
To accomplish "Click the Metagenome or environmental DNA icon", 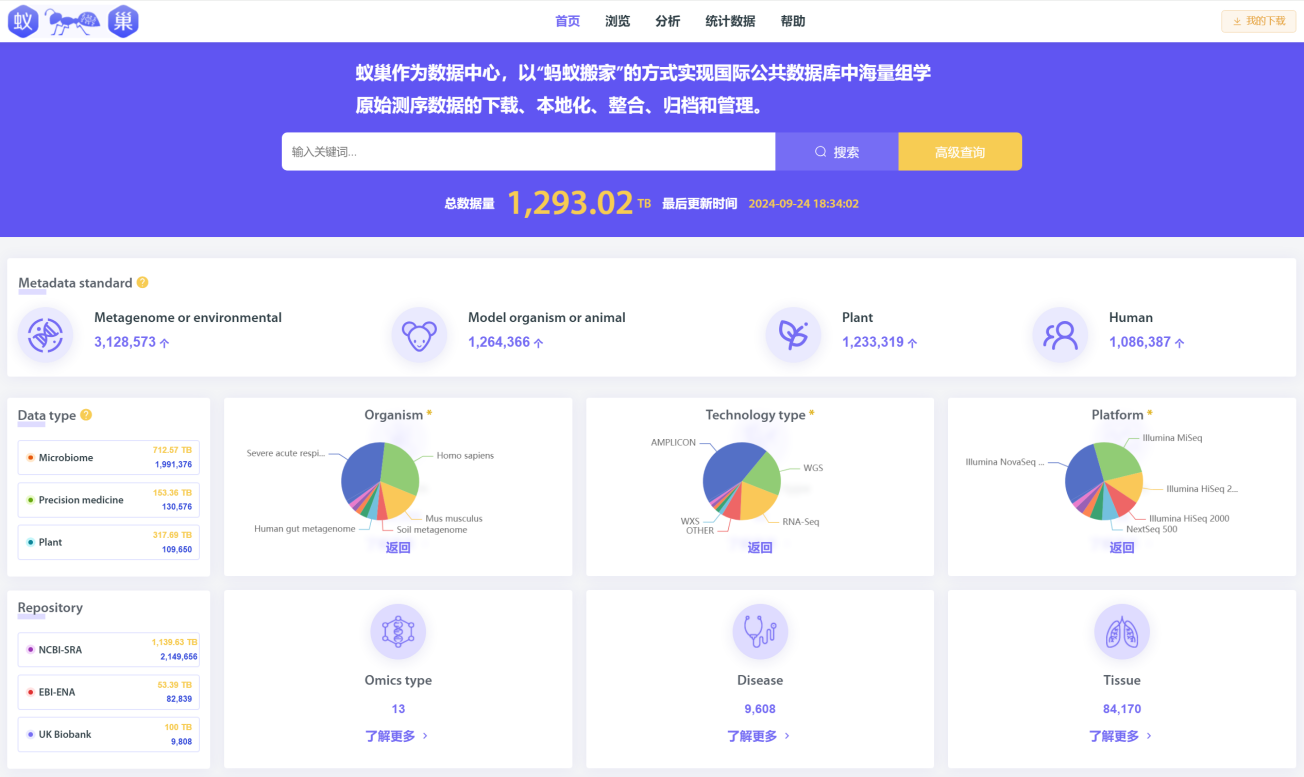I will (x=45, y=335).
